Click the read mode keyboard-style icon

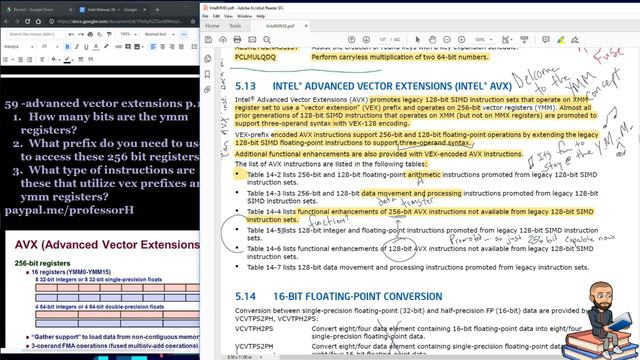524,40
